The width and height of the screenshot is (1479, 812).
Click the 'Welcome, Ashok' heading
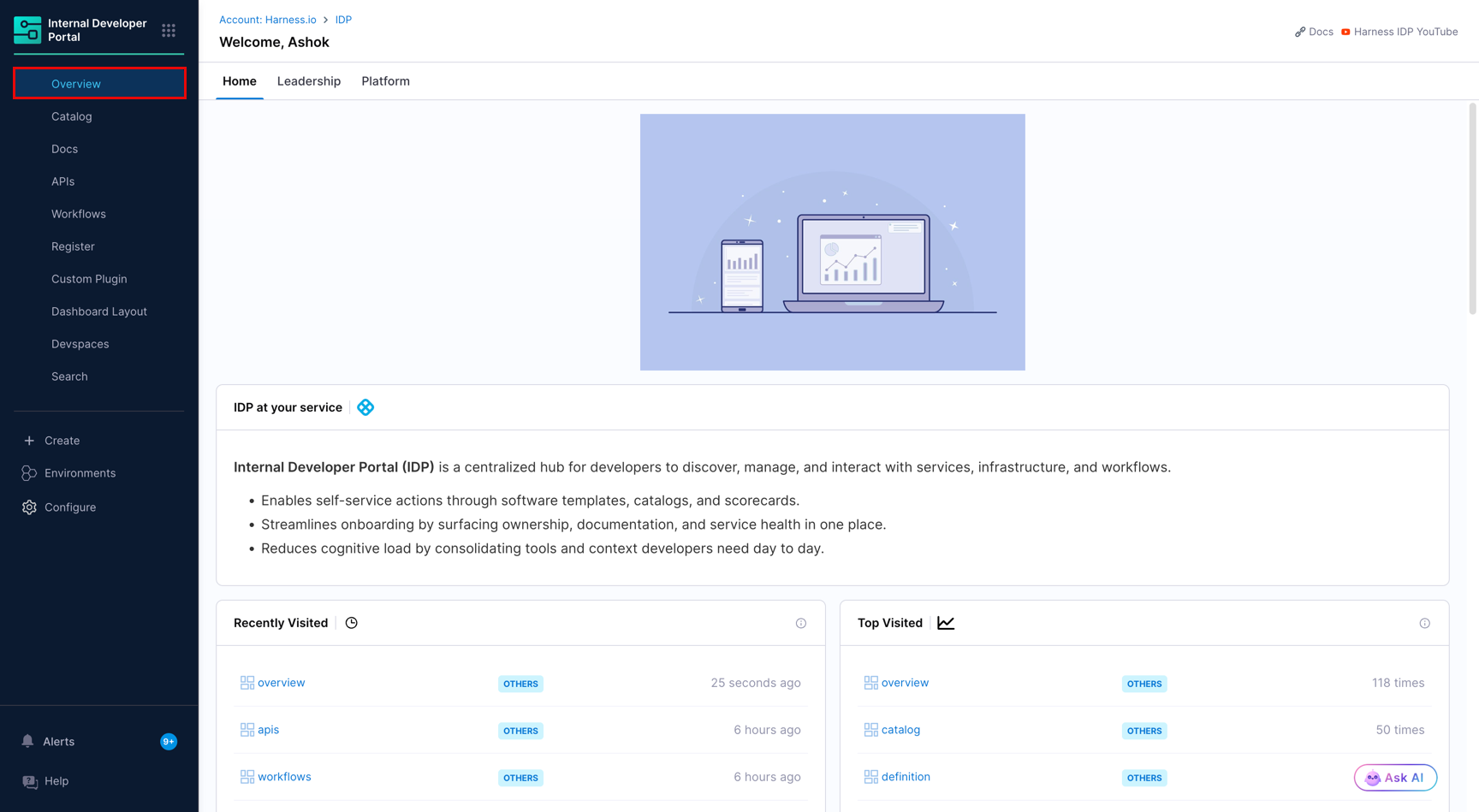pyautogui.click(x=274, y=42)
